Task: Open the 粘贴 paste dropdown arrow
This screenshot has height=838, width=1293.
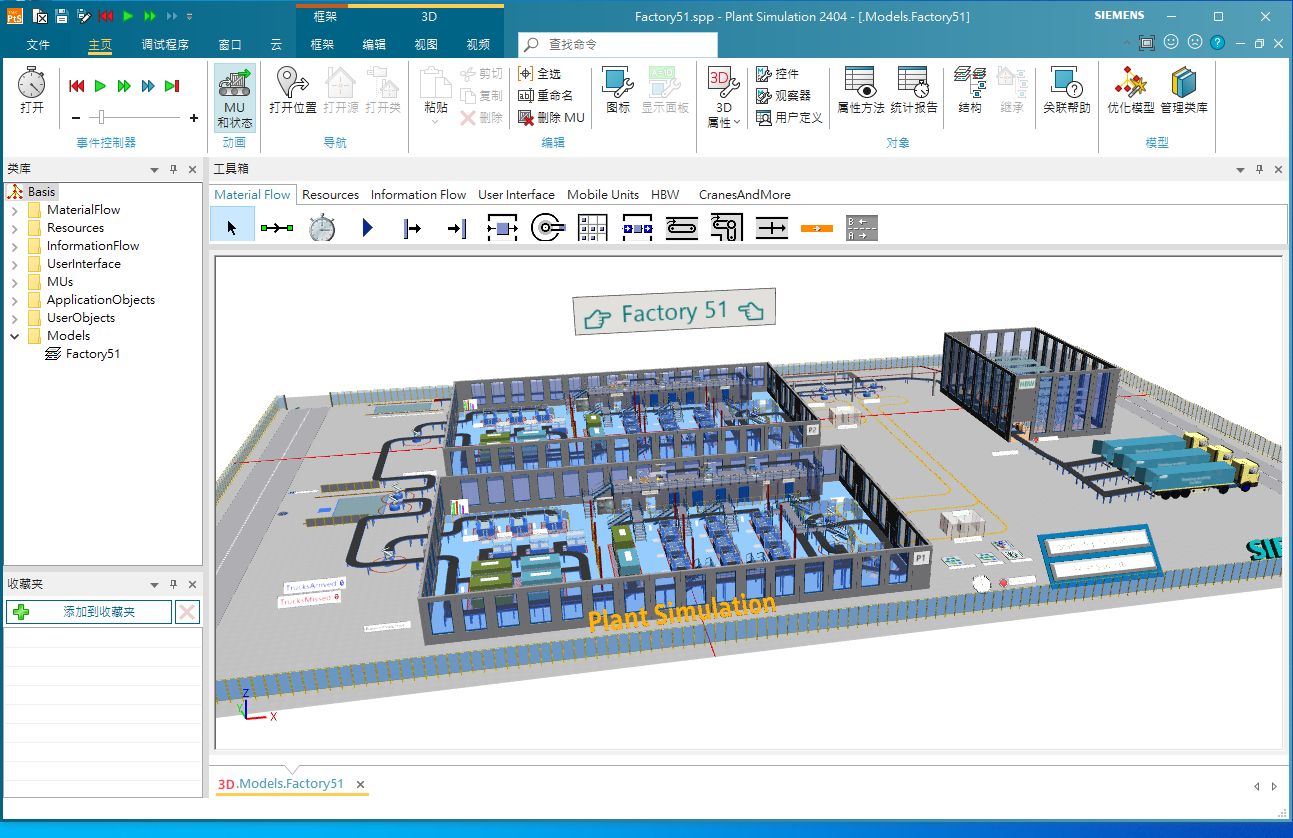Action: pos(435,121)
